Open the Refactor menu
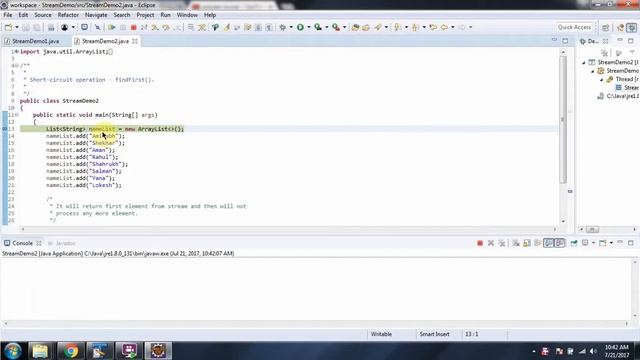Image resolution: width=640 pixels, height=360 pixels. click(68, 15)
